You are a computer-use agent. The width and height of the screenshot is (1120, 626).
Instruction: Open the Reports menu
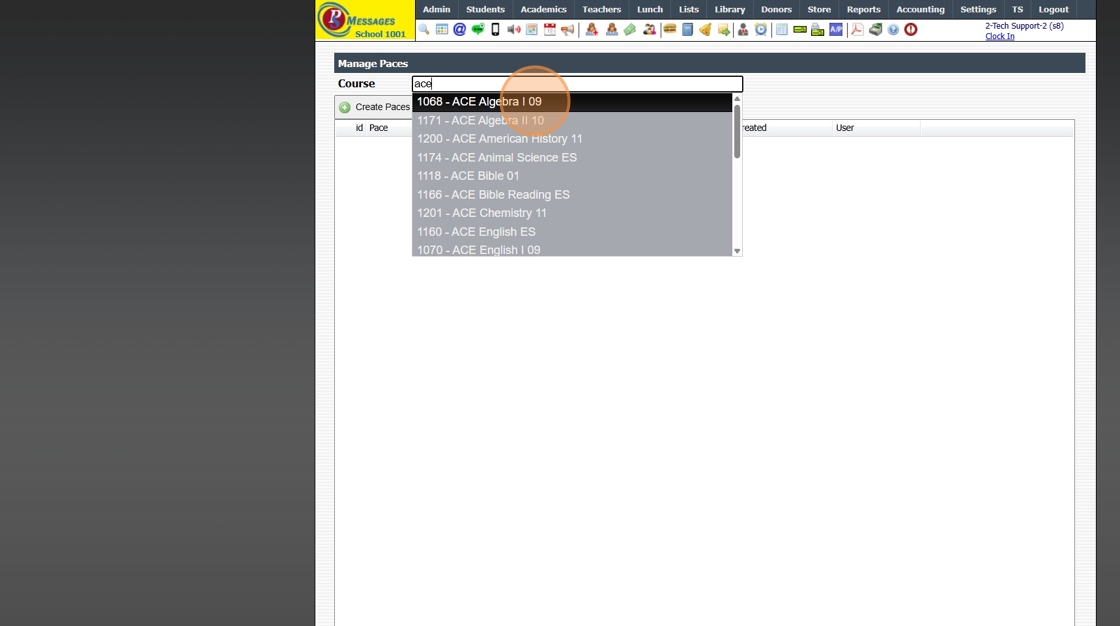pyautogui.click(x=864, y=9)
